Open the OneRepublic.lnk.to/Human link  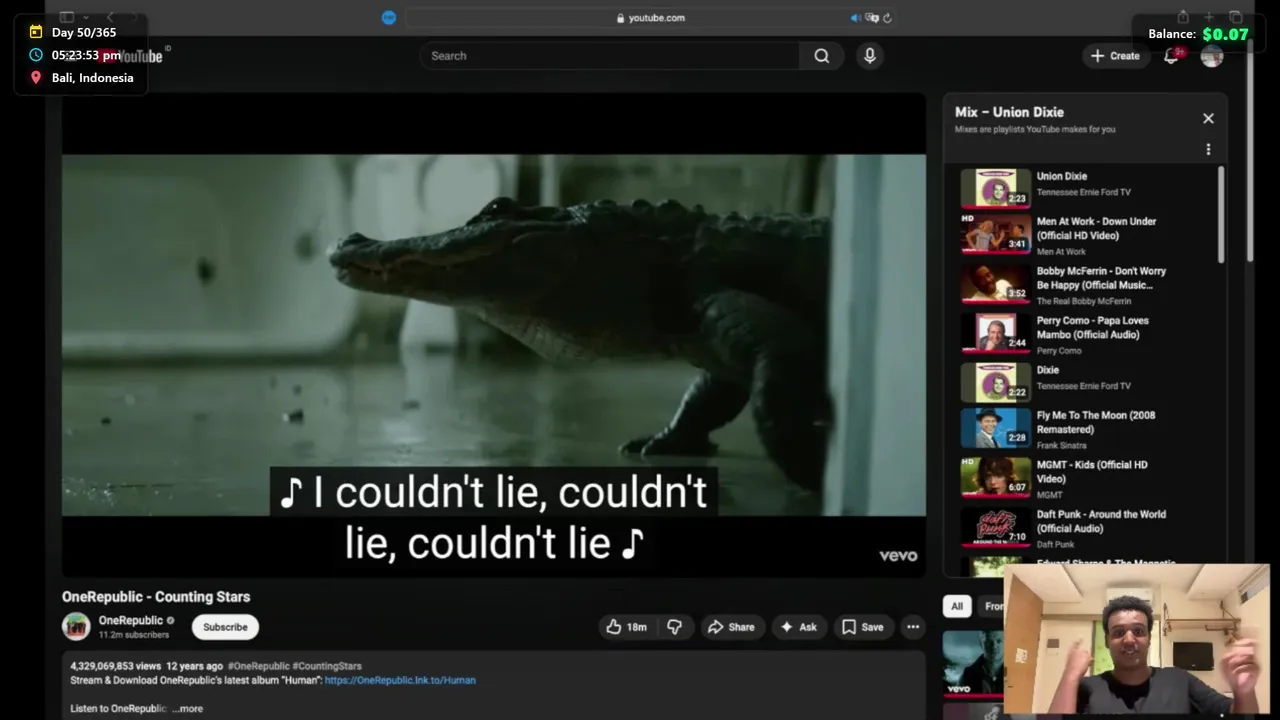(400, 680)
